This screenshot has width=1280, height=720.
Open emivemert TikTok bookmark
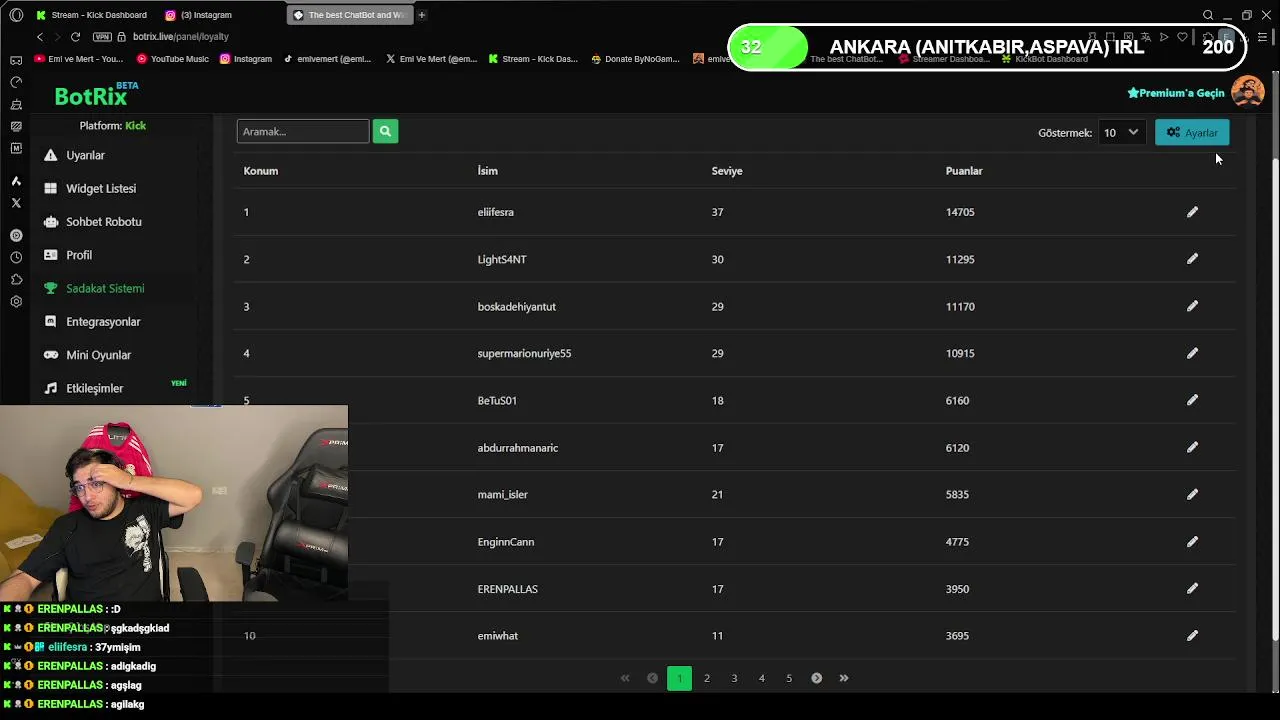pos(327,59)
